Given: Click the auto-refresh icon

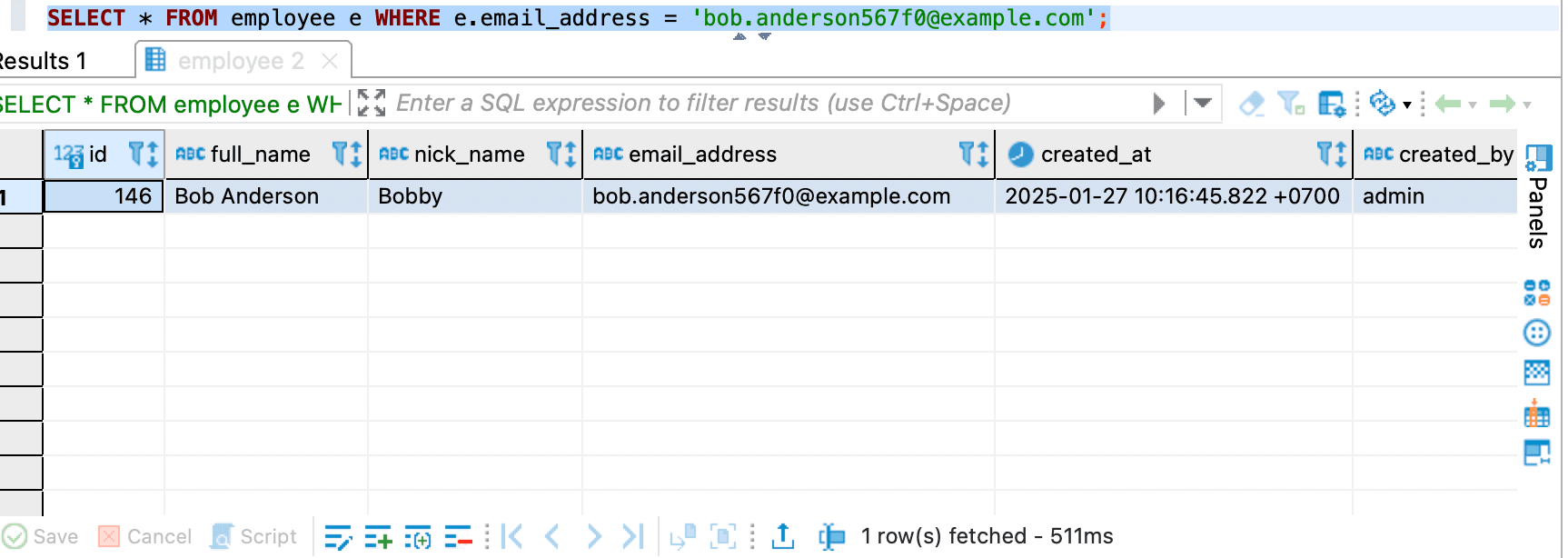Looking at the screenshot, I should click(x=1382, y=104).
